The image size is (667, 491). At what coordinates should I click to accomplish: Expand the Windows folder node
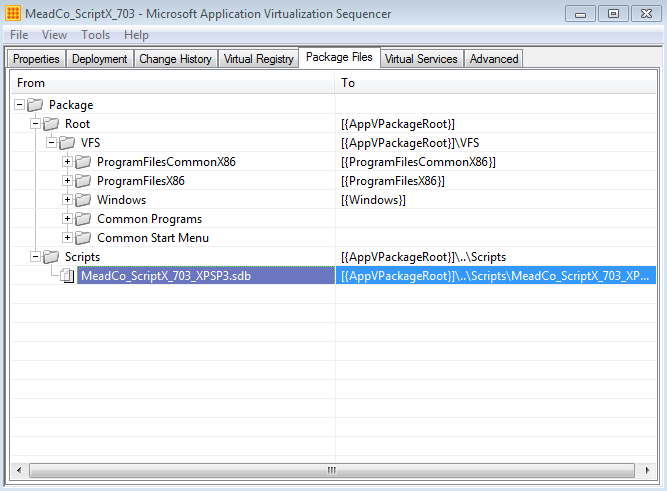[67, 199]
